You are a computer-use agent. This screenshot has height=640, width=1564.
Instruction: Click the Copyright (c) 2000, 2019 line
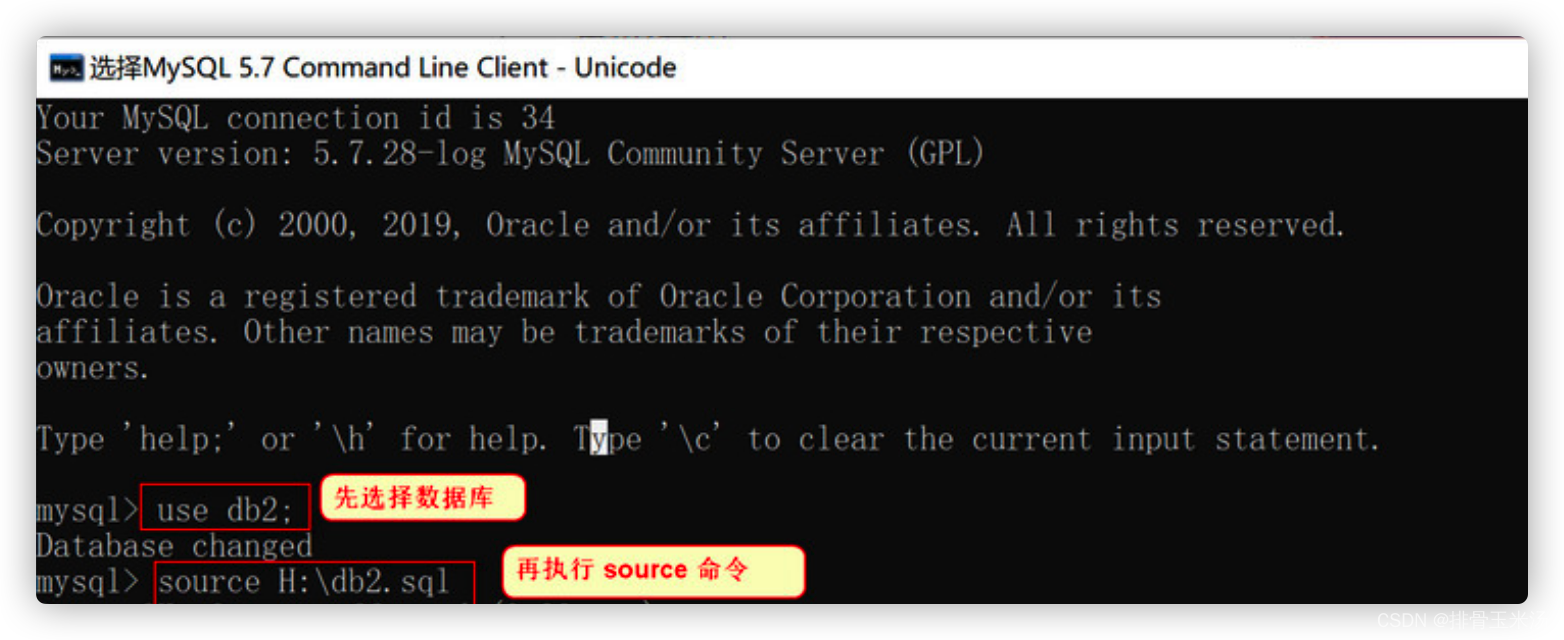691,225
